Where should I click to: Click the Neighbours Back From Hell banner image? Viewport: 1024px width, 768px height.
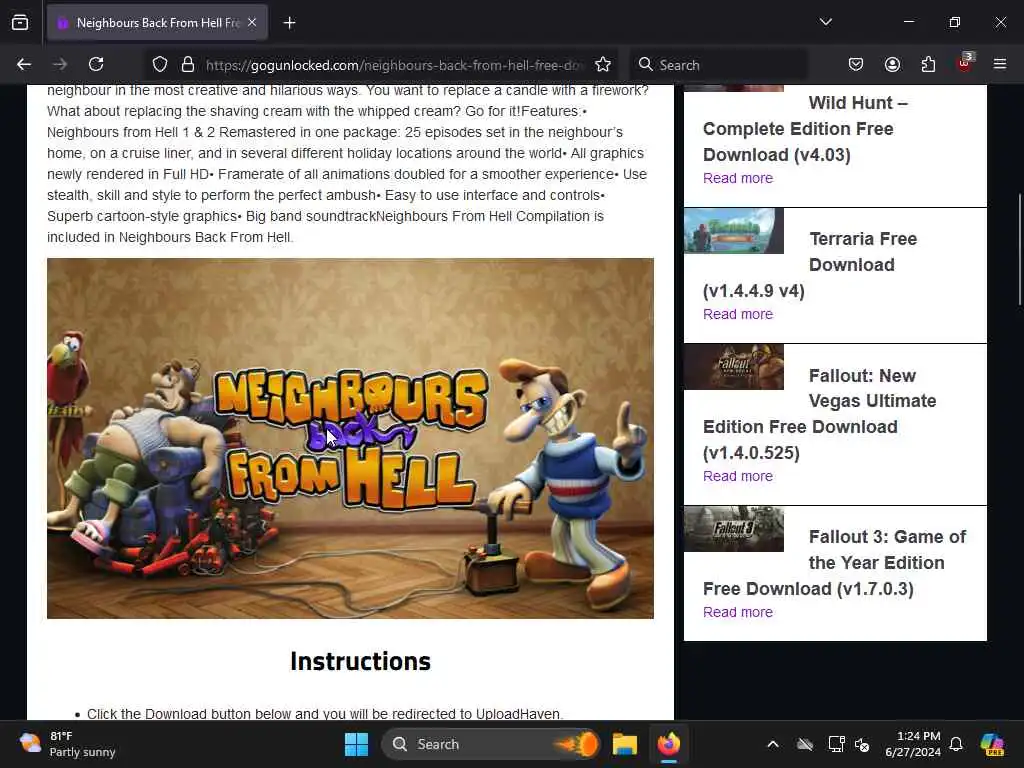[350, 438]
